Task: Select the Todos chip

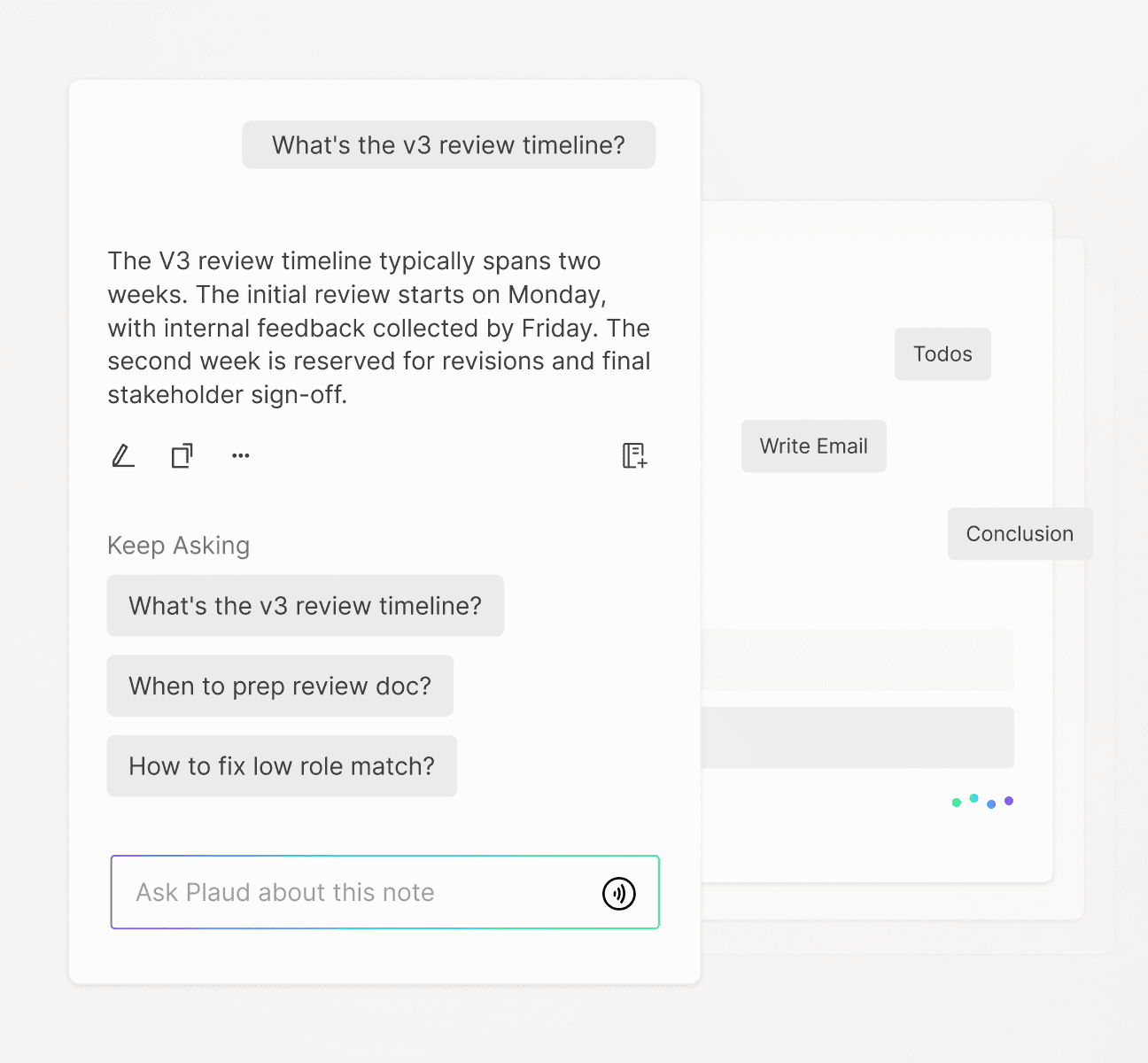Action: coord(942,354)
